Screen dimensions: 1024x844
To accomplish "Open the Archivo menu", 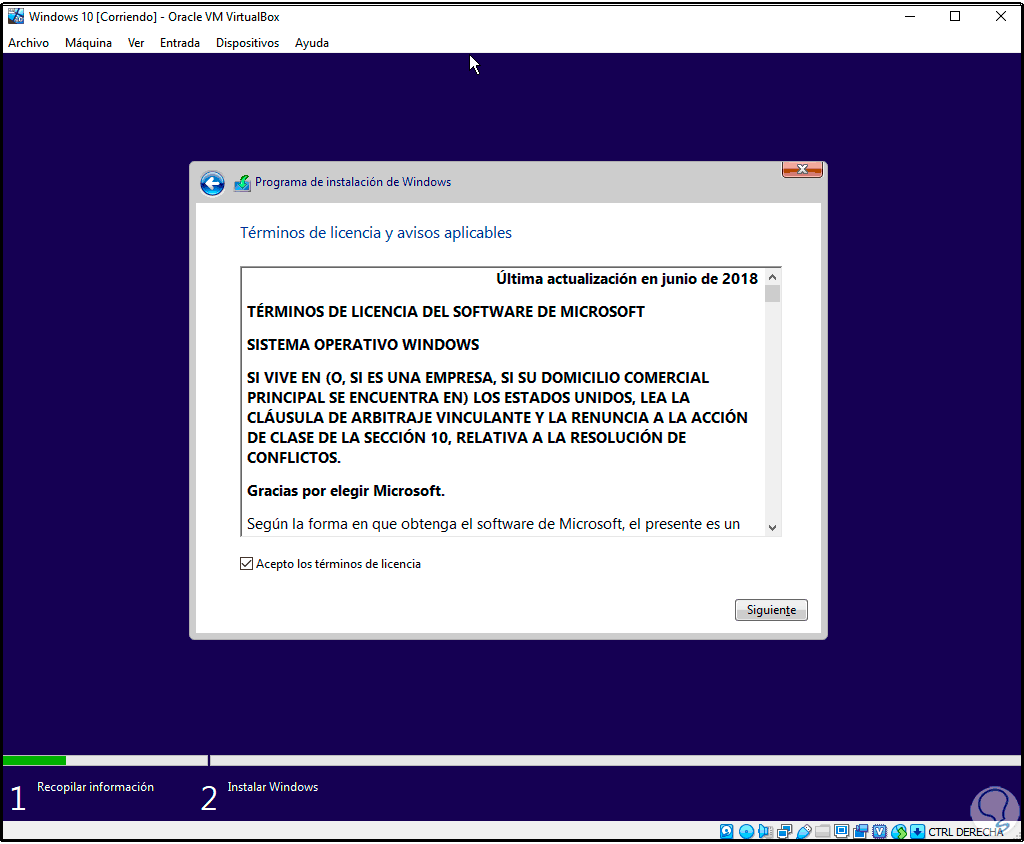I will 29,43.
